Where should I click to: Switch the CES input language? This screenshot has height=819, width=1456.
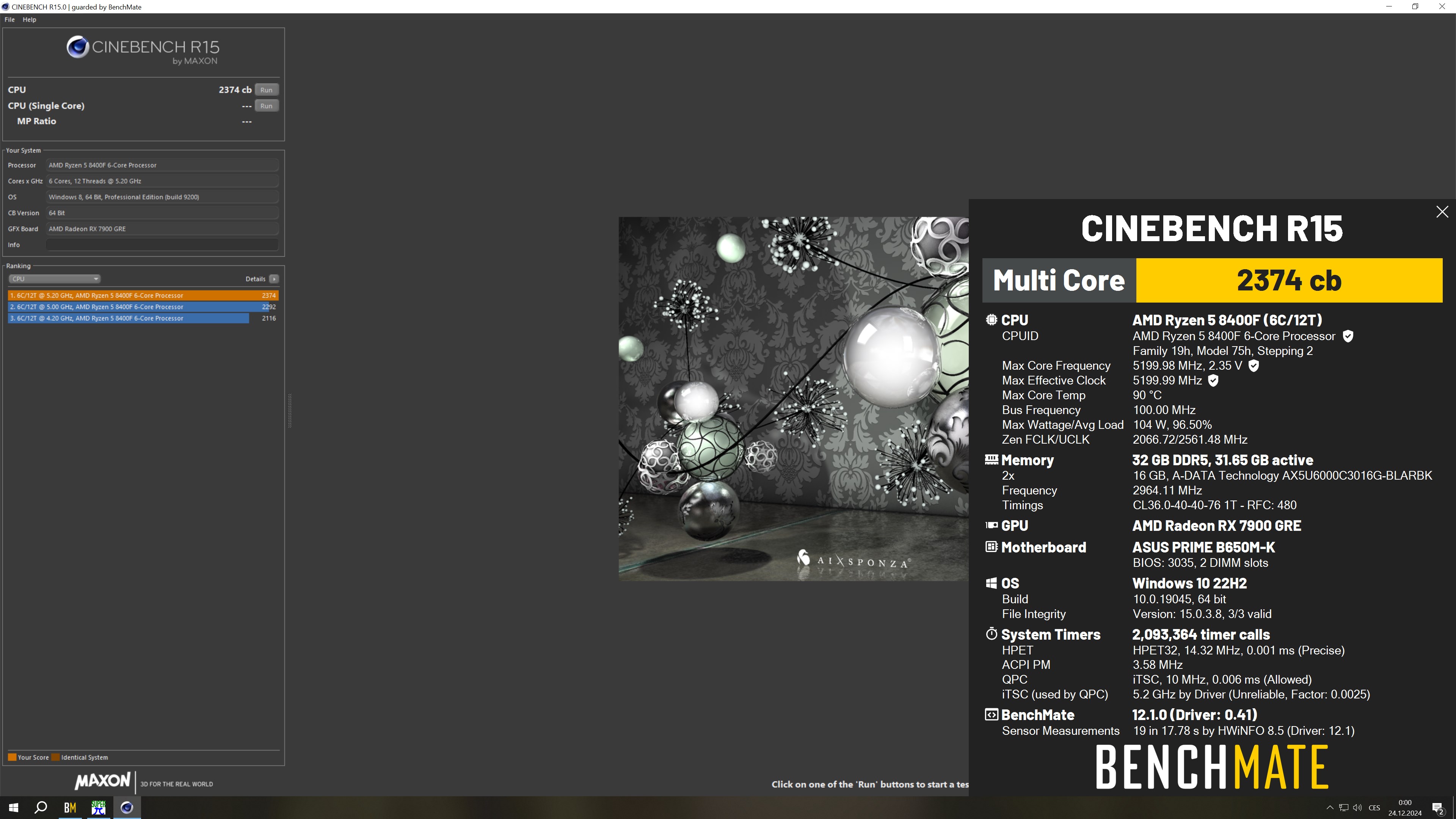click(x=1374, y=808)
